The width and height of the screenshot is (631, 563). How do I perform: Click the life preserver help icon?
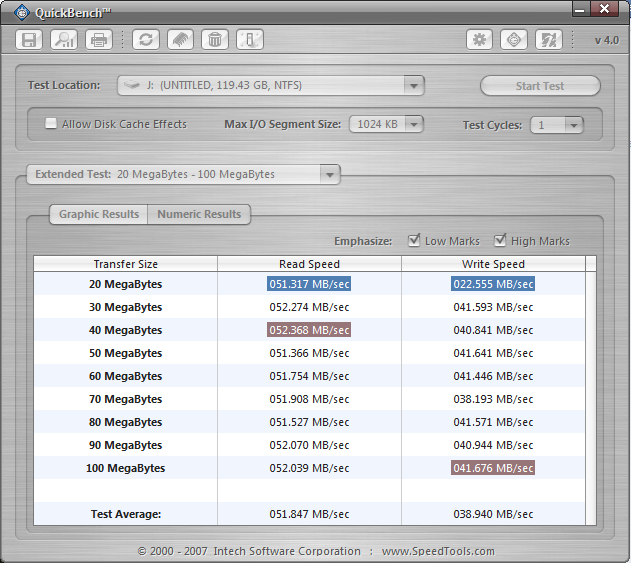click(x=514, y=40)
